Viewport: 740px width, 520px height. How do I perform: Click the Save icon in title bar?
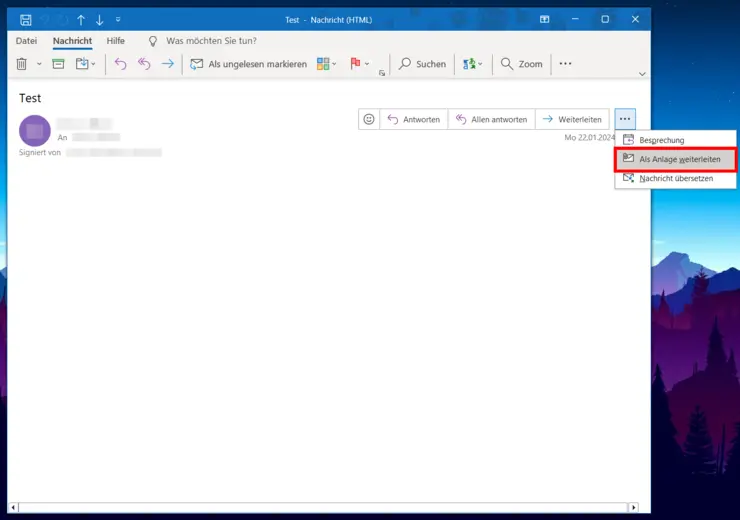(26, 20)
